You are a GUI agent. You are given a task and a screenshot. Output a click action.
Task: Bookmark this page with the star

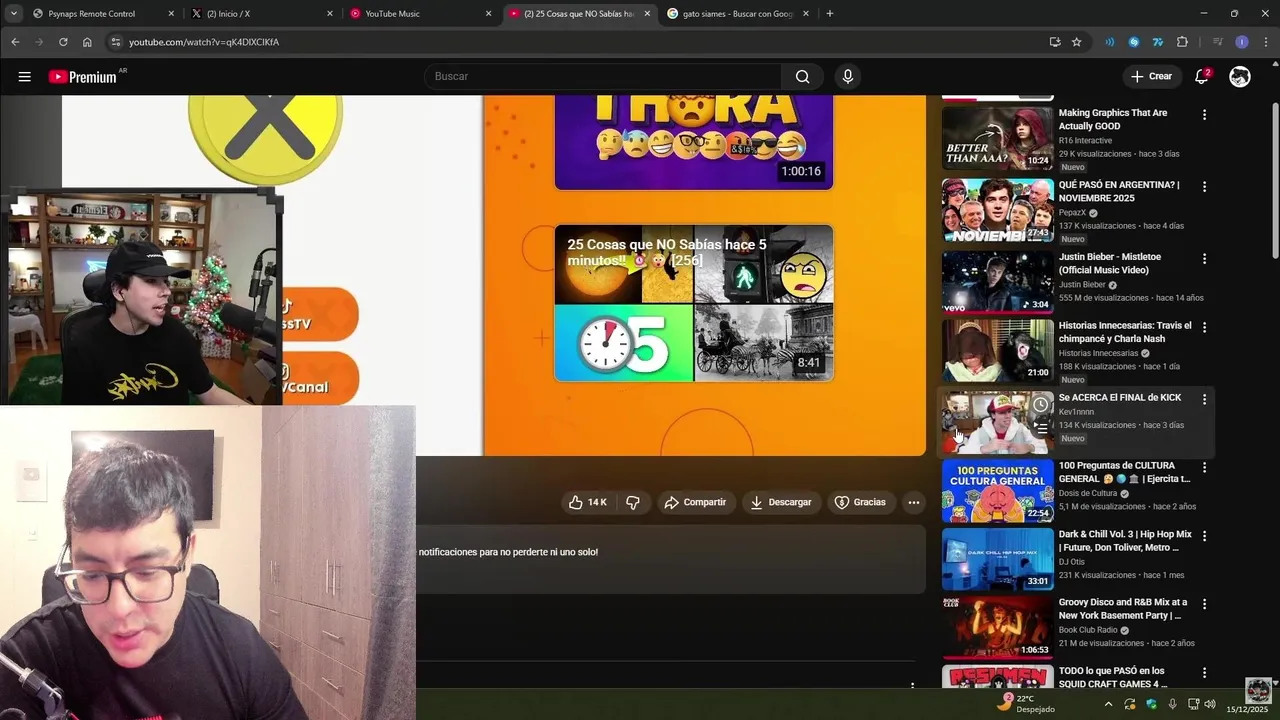click(x=1077, y=42)
